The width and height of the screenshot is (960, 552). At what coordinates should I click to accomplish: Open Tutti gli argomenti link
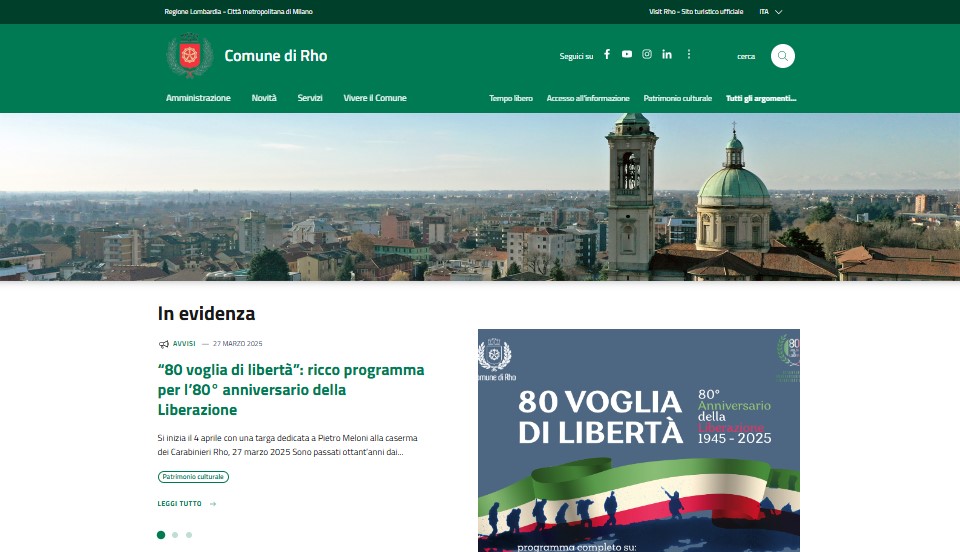(761, 99)
